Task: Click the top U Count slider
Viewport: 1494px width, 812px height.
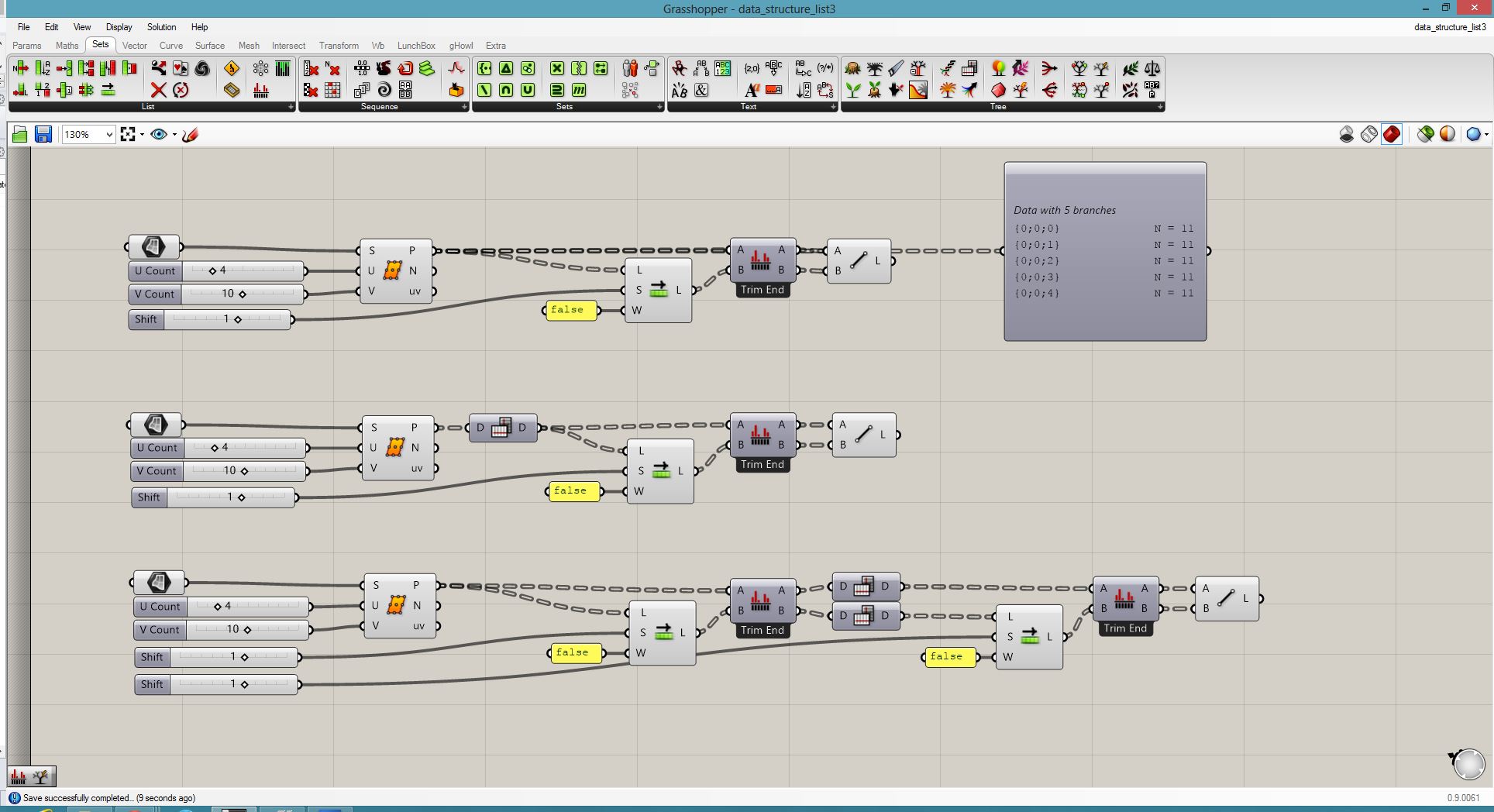Action: pyautogui.click(x=217, y=270)
